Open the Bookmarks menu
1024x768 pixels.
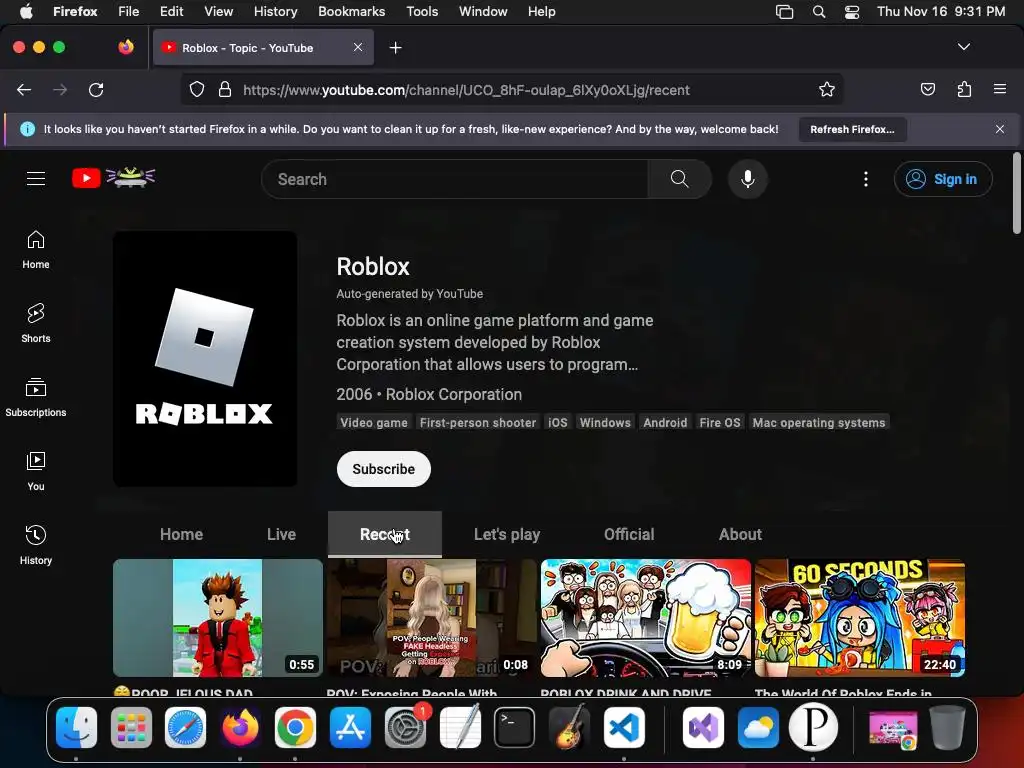pyautogui.click(x=351, y=12)
